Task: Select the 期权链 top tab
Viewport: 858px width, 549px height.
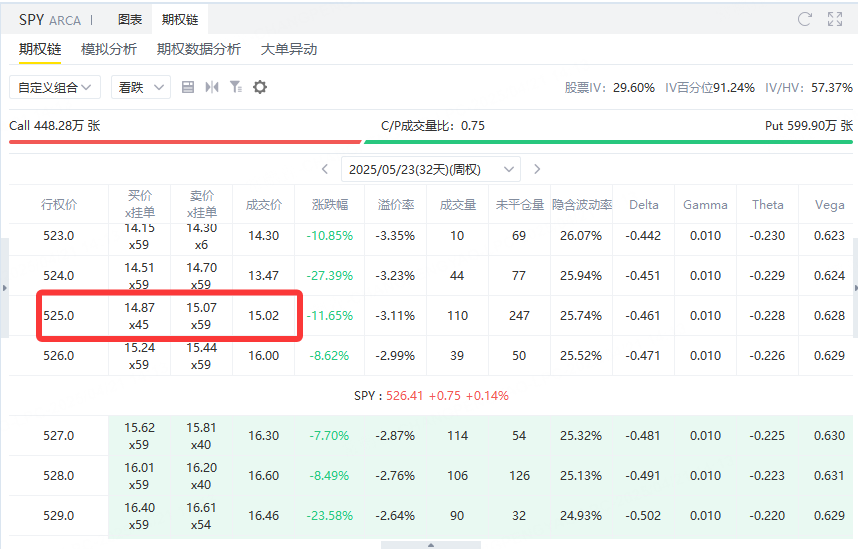Action: point(179,20)
